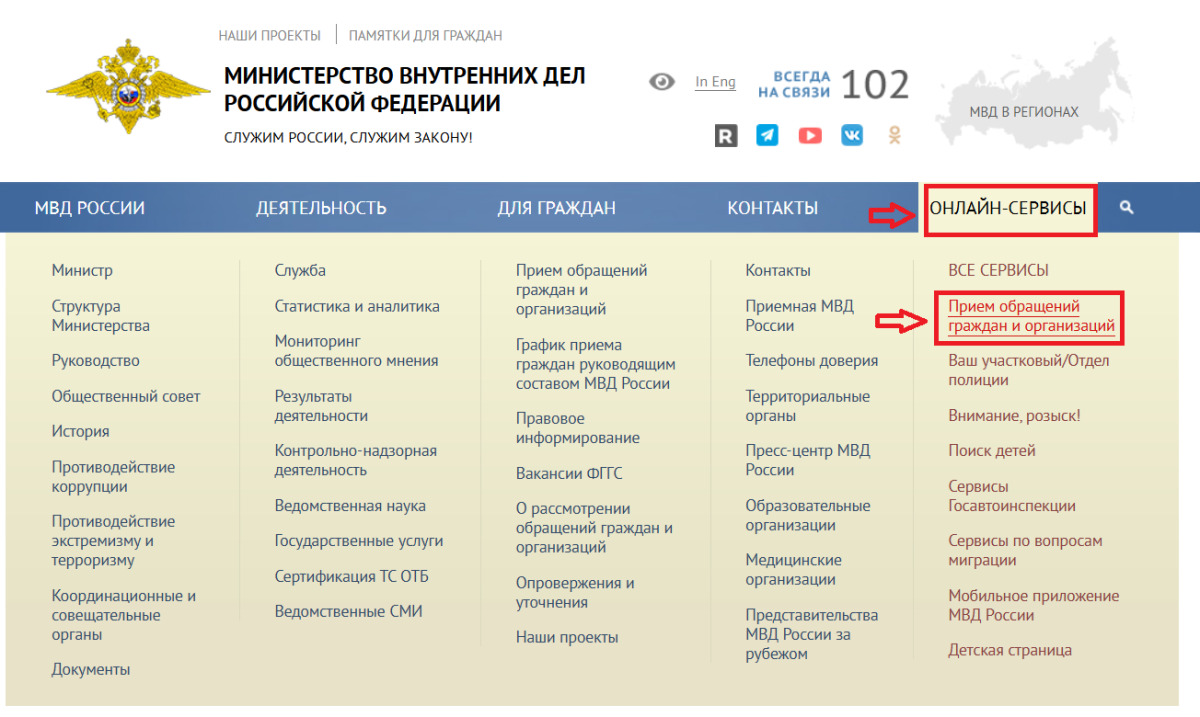Select the МВД РОССИИ menu item
The height and width of the screenshot is (717, 1200).
click(92, 207)
